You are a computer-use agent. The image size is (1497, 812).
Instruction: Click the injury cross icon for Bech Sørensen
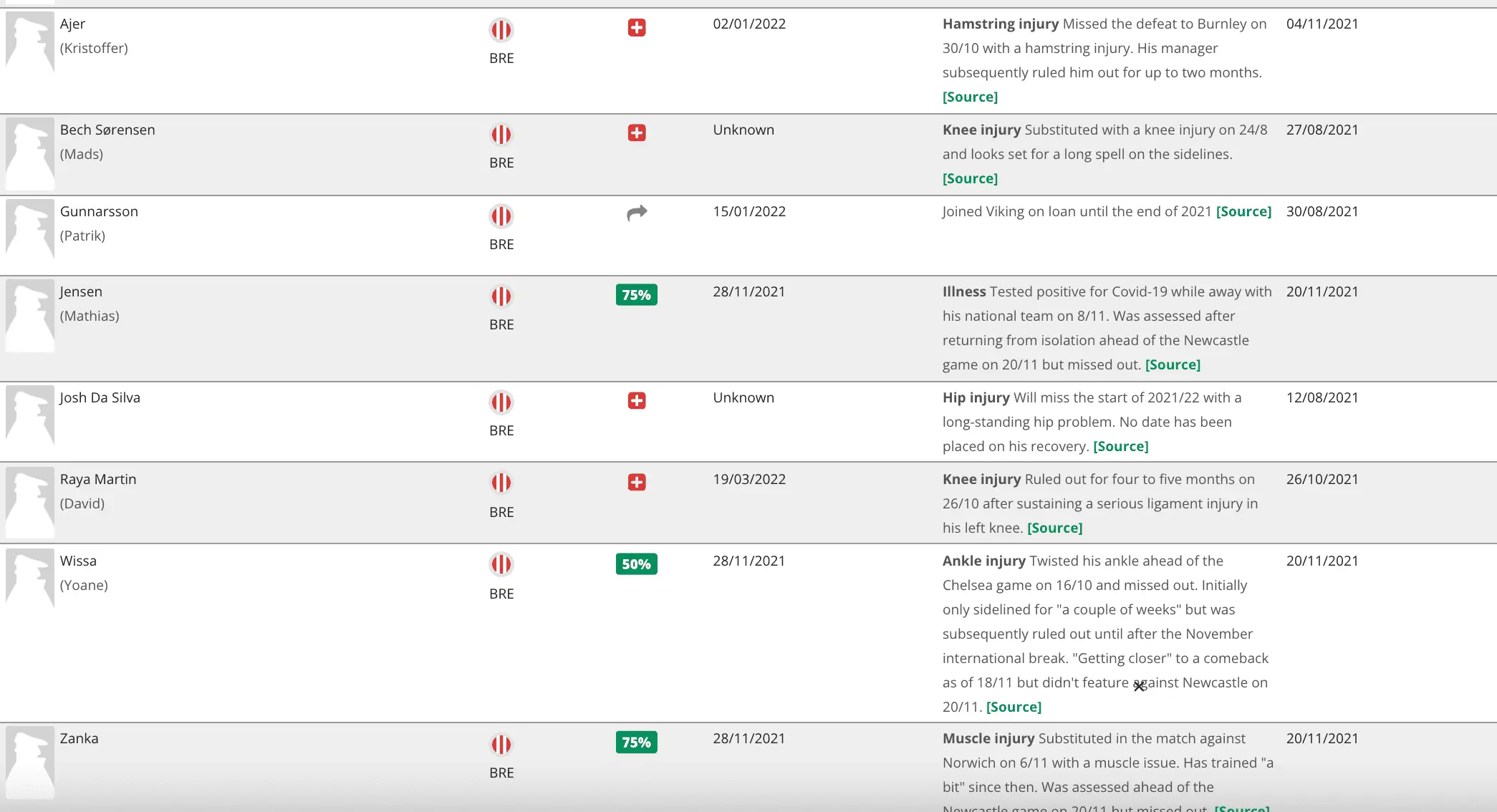(x=637, y=133)
